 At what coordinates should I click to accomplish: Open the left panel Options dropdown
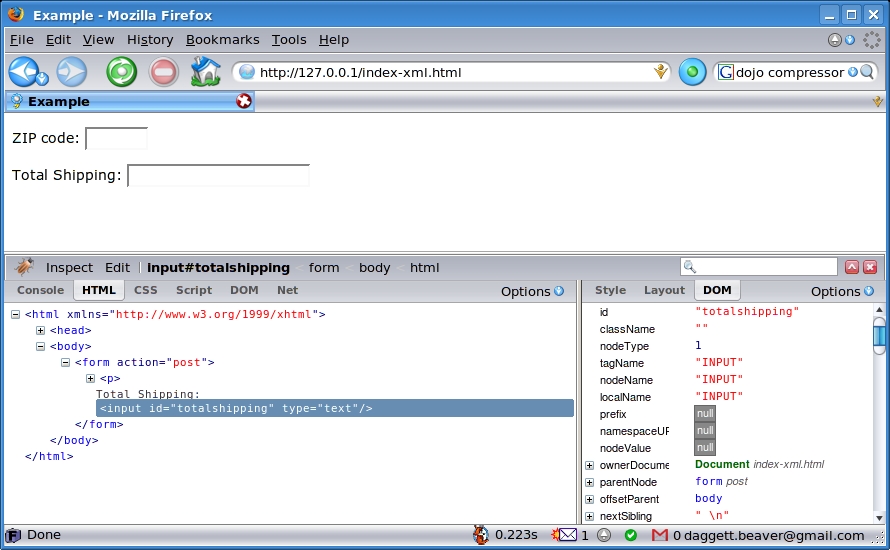(532, 291)
